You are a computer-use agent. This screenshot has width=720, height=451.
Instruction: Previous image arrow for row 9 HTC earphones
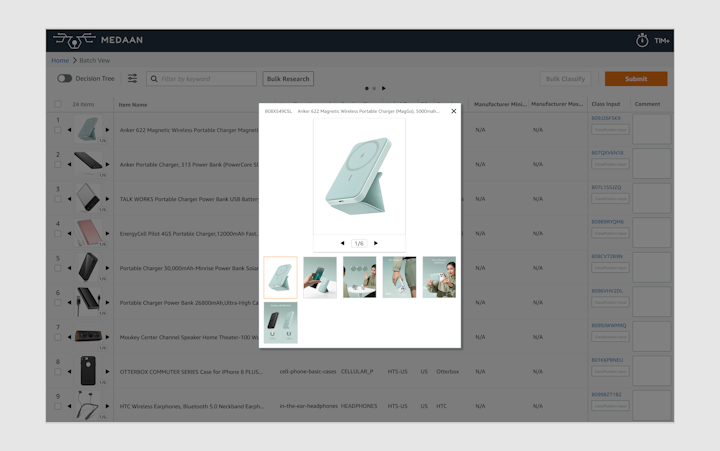click(69, 406)
